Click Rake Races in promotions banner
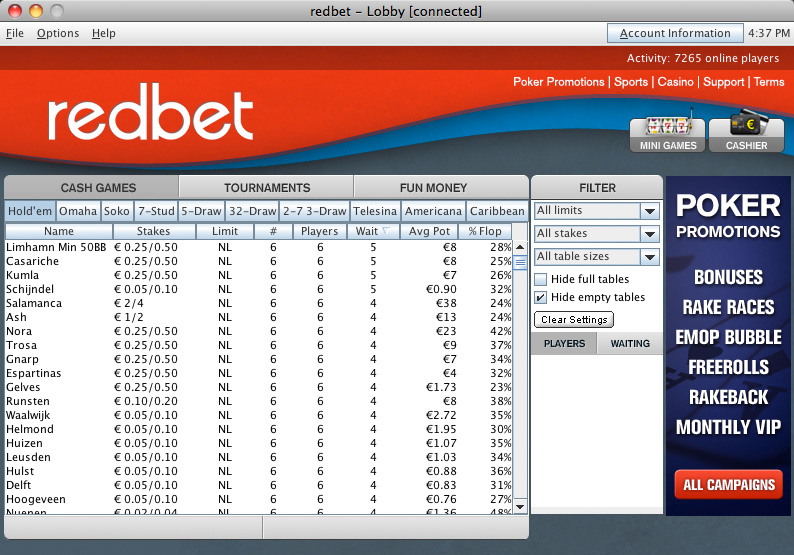 point(728,307)
